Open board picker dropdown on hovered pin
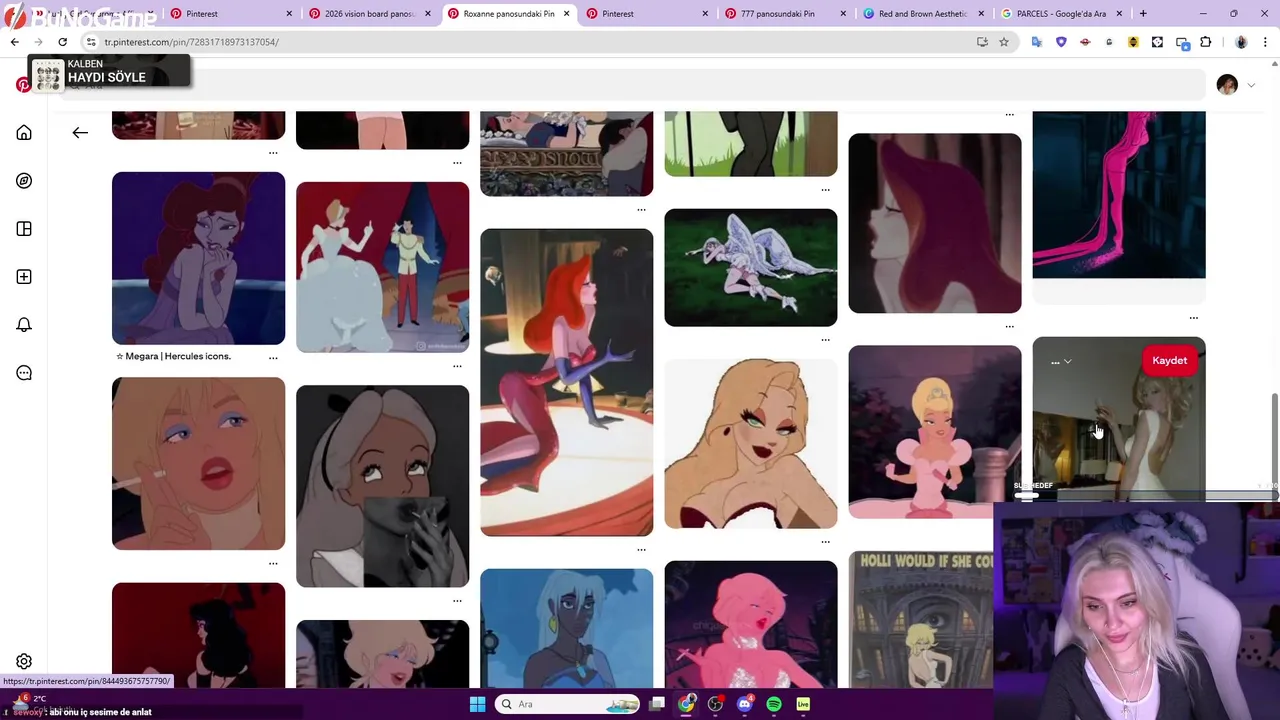The height and width of the screenshot is (720, 1280). tap(1061, 361)
